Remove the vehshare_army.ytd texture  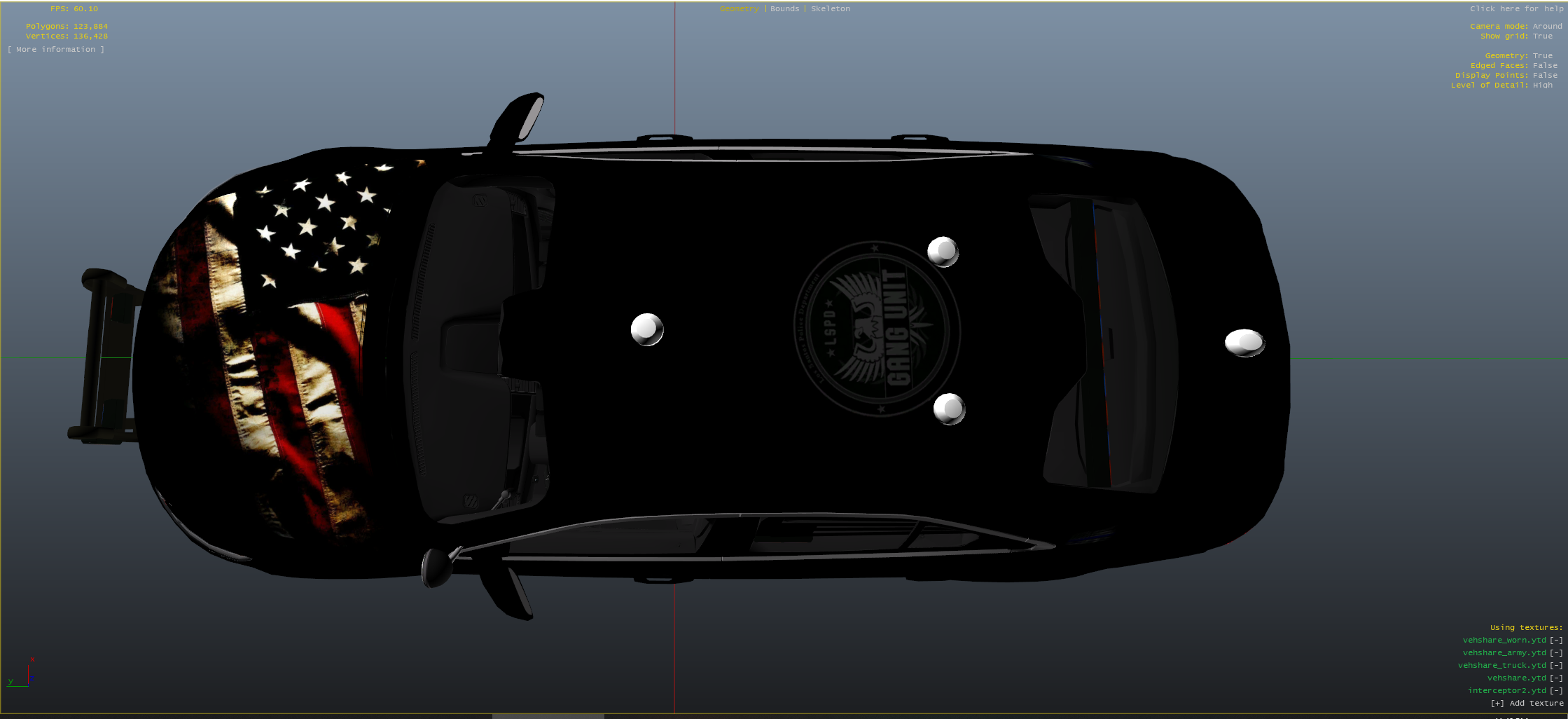pyautogui.click(x=1556, y=652)
